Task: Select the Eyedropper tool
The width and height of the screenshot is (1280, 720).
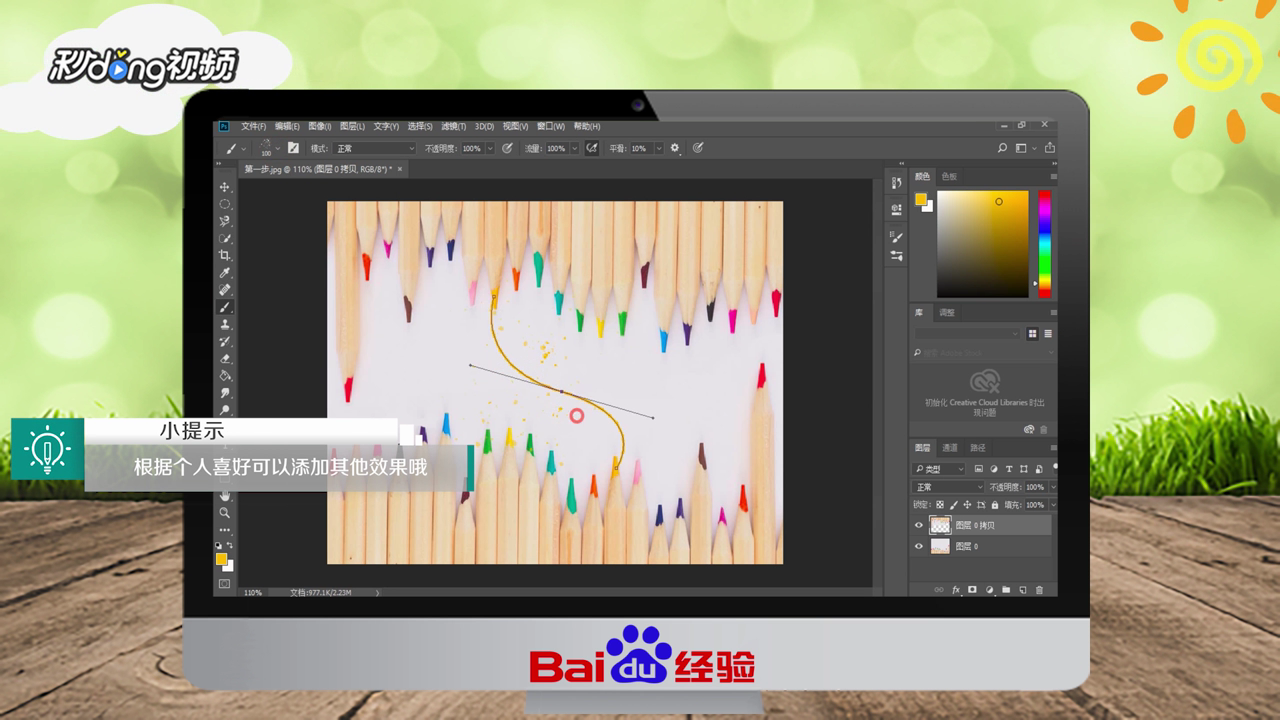Action: tap(225, 273)
